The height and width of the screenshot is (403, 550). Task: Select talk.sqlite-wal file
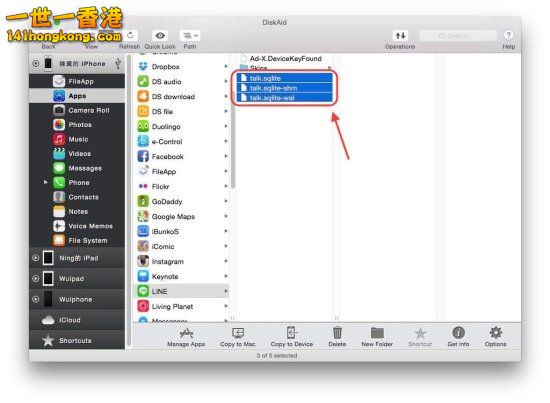click(x=284, y=98)
